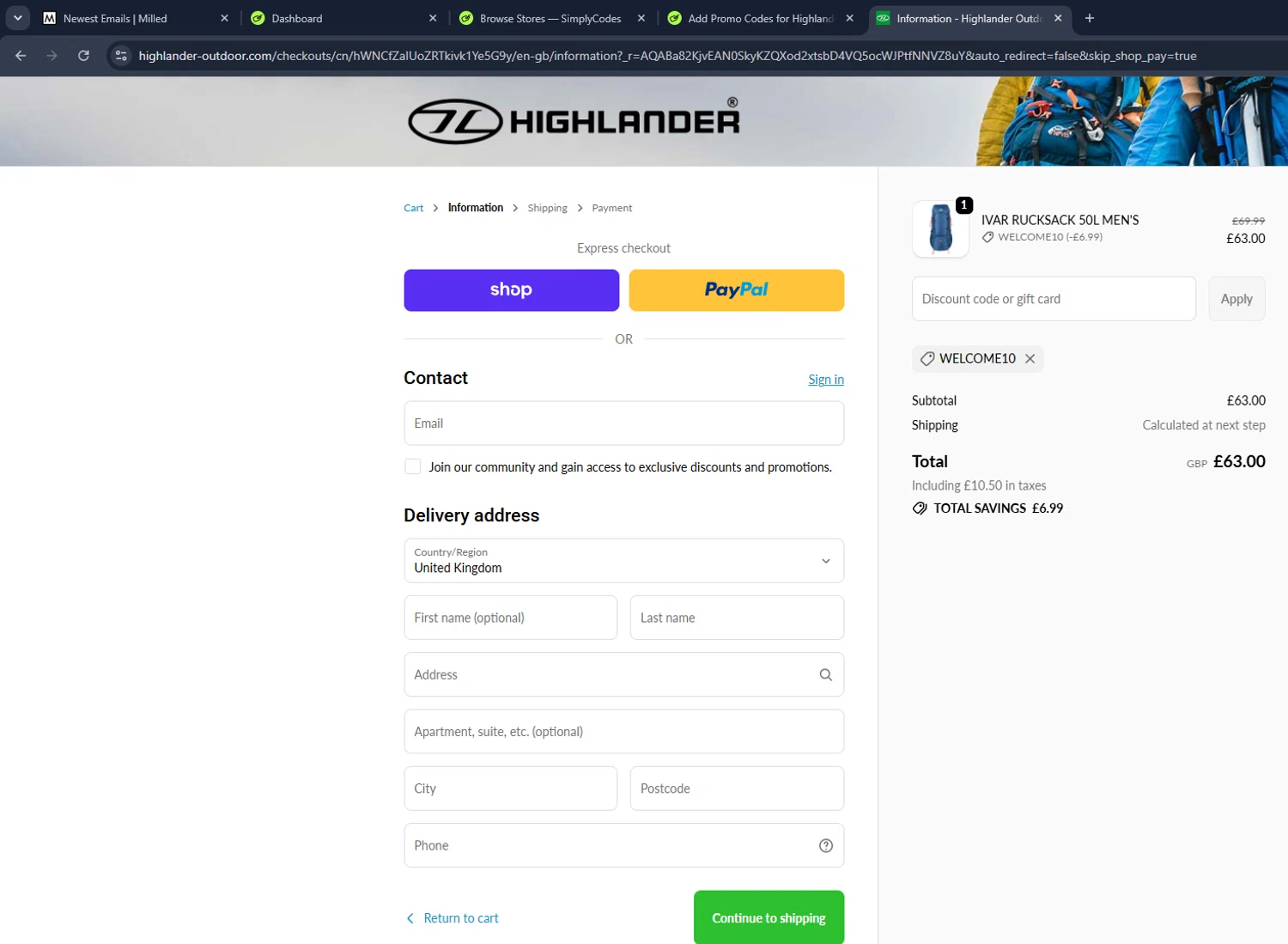Click the Return to cart left chevron

coord(410,918)
